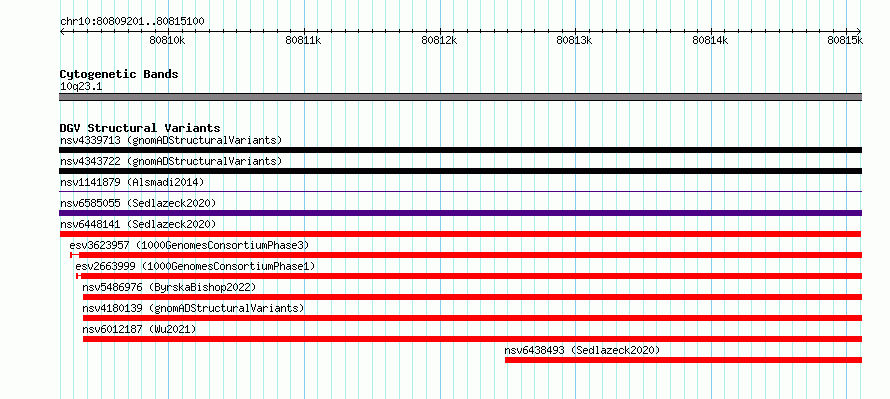Select the nsv6448141 Sedlazeck2020 label
Image resolution: width=890 pixels, height=399 pixels.
[x=138, y=224]
